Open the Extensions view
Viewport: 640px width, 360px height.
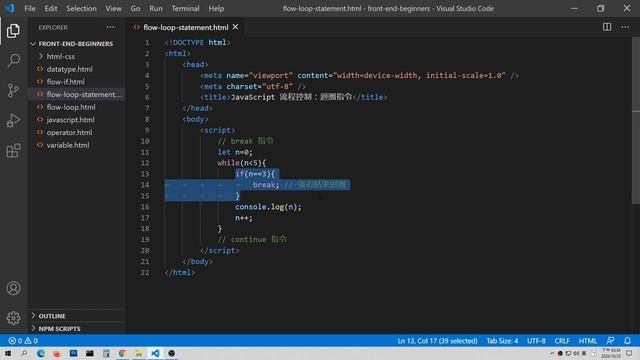point(13,150)
